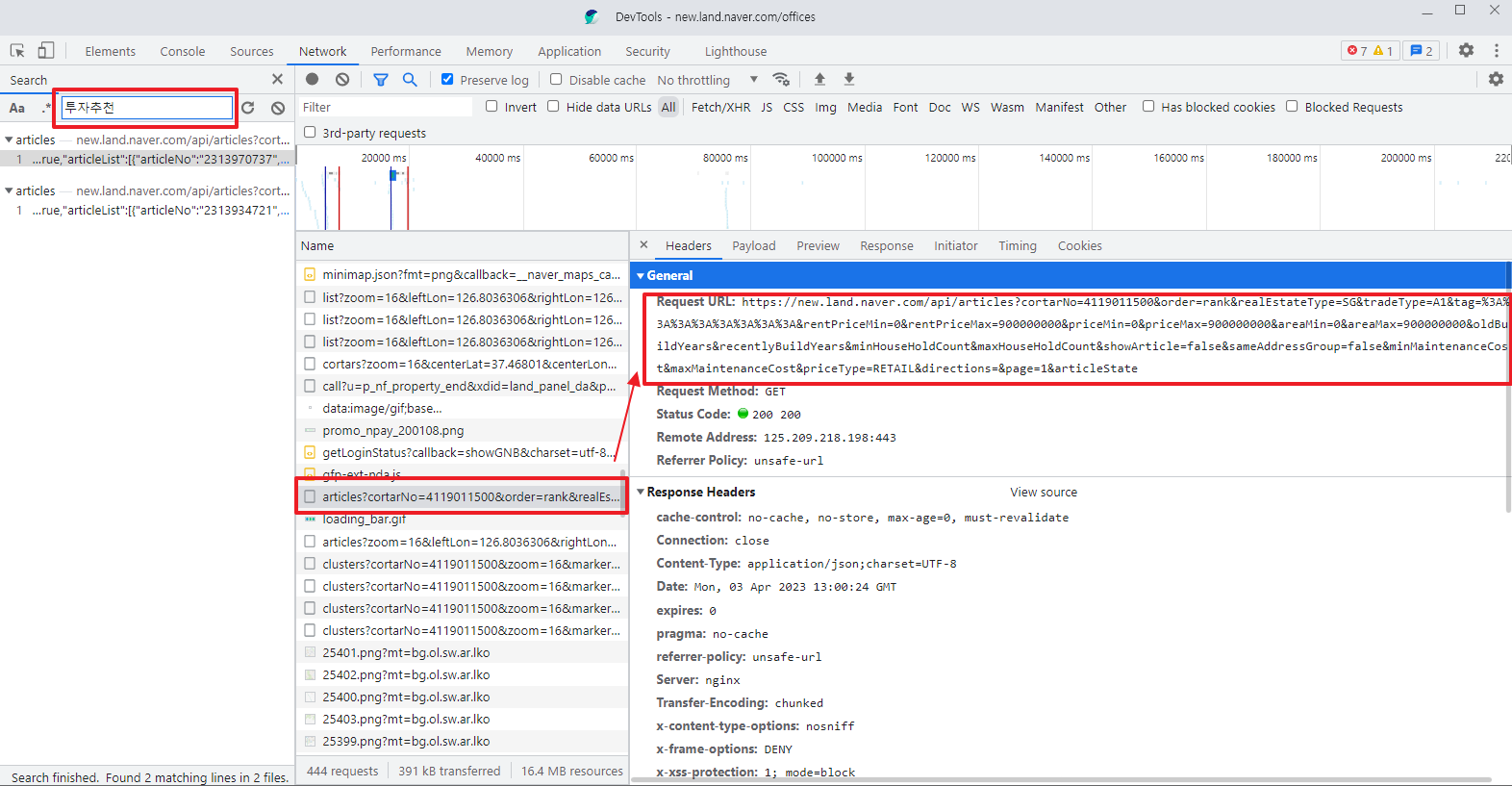The image size is (1512, 786).
Task: Click View source link in Response Headers
Action: 1044,492
